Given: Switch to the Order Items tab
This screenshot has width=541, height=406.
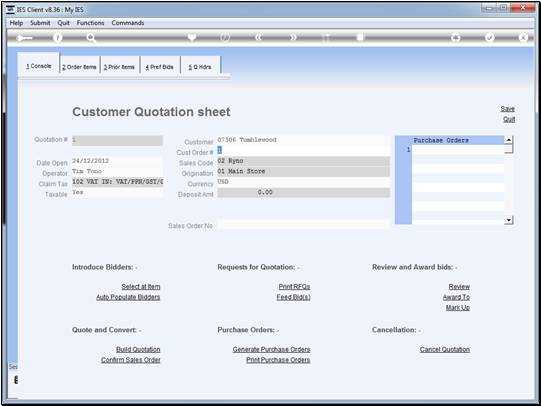Looking at the screenshot, I should pyautogui.click(x=79, y=67).
